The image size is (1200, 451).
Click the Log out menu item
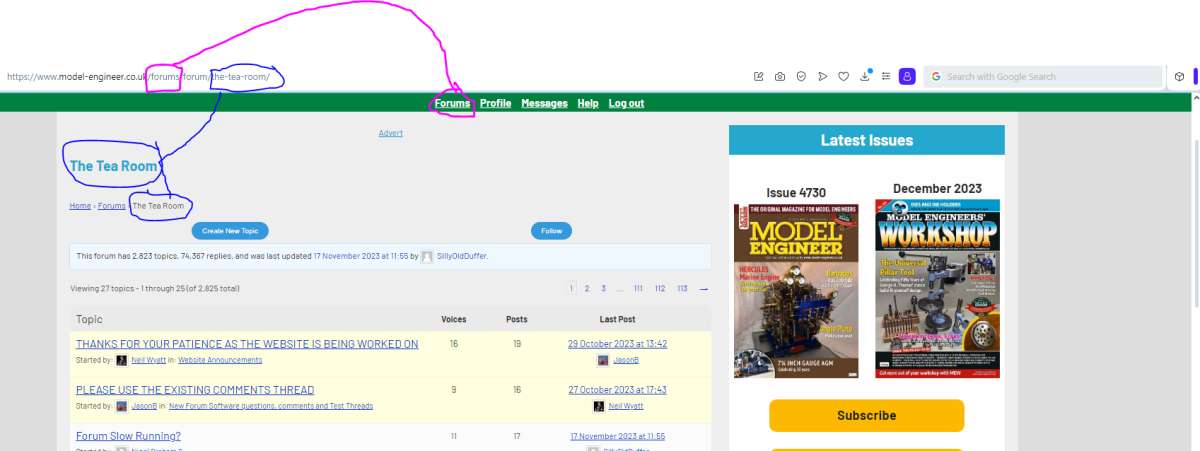[626, 103]
